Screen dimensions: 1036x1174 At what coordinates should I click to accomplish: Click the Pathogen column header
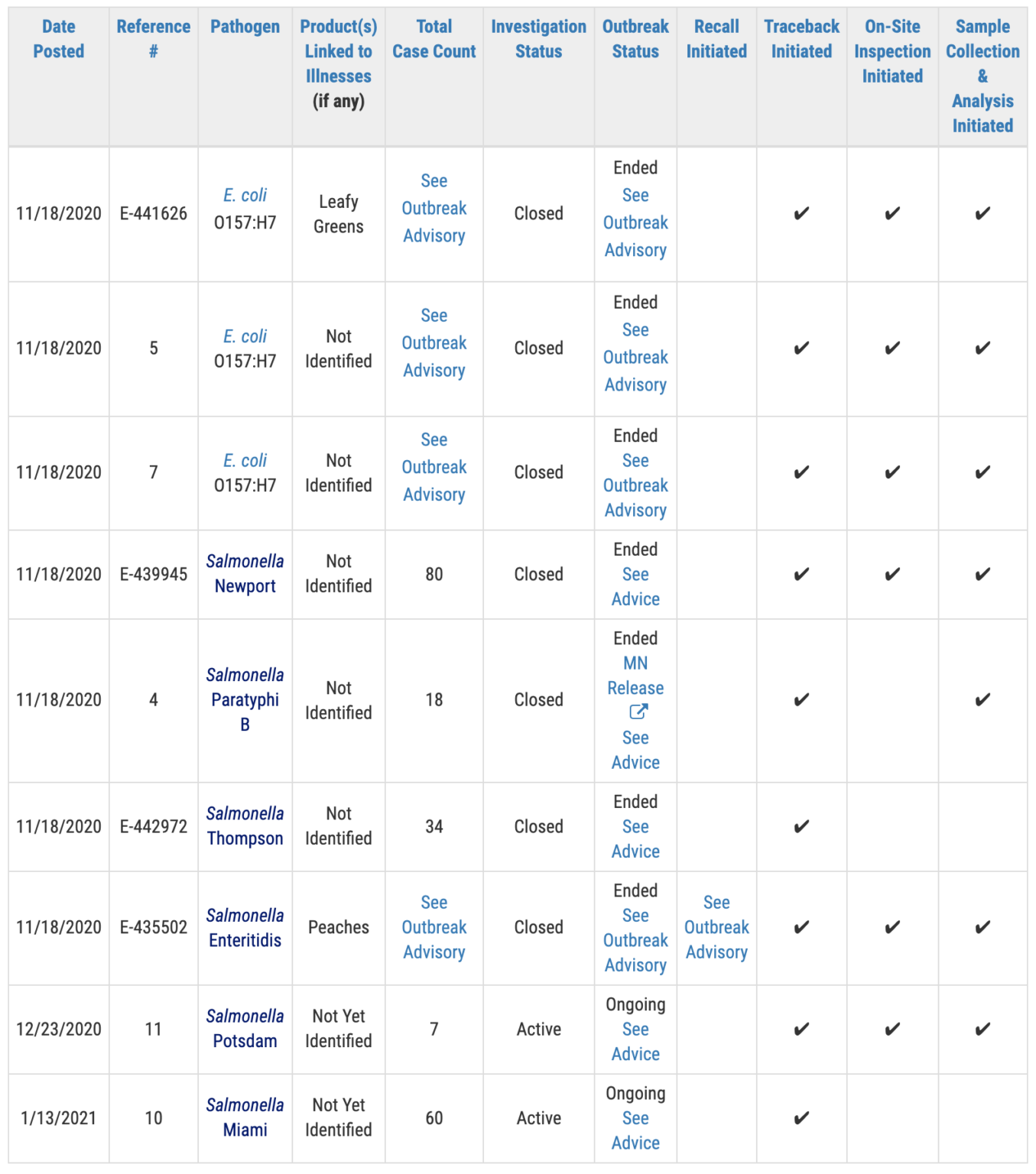tap(245, 27)
